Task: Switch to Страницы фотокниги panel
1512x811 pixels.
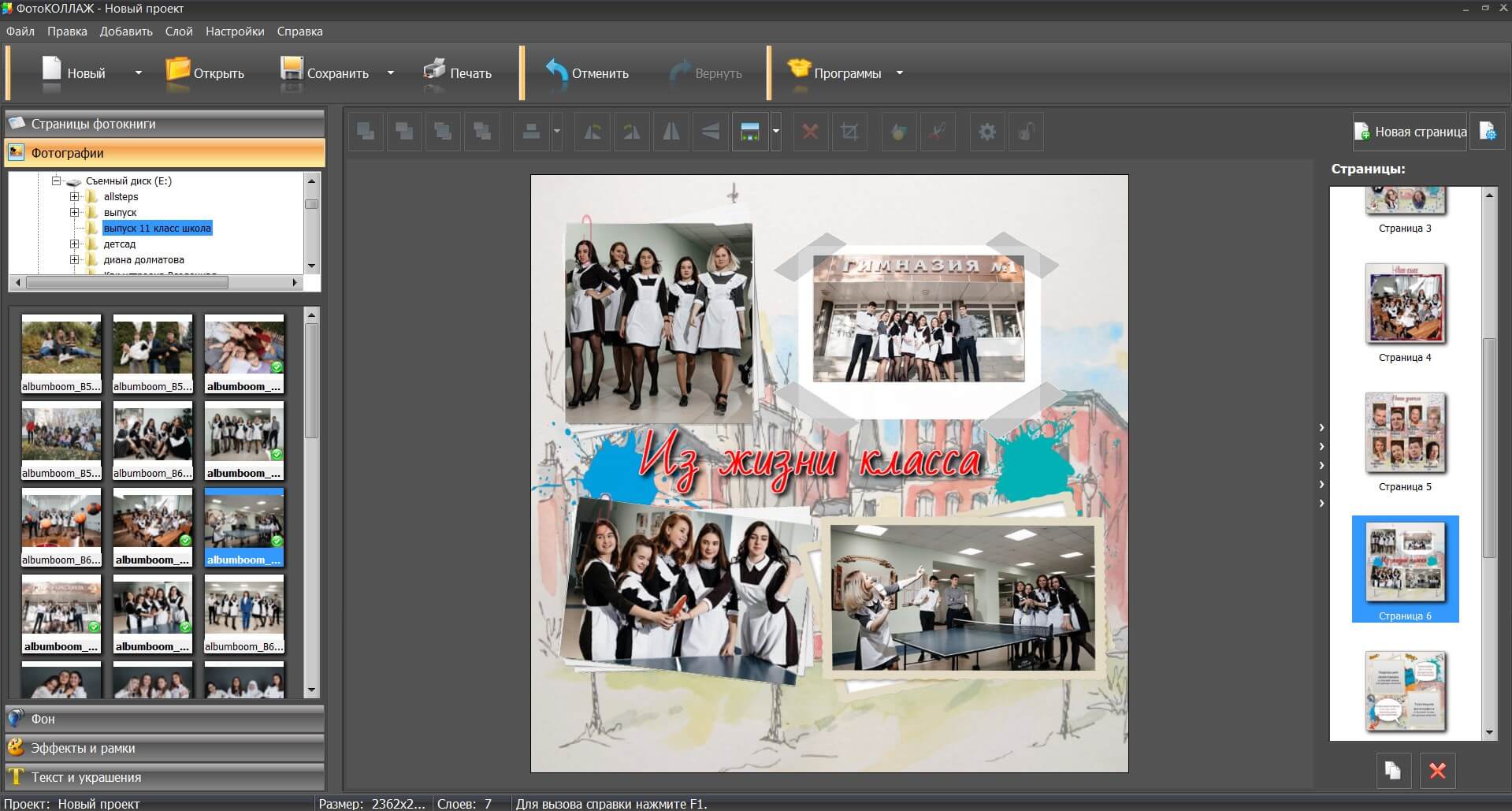Action: pos(165,124)
